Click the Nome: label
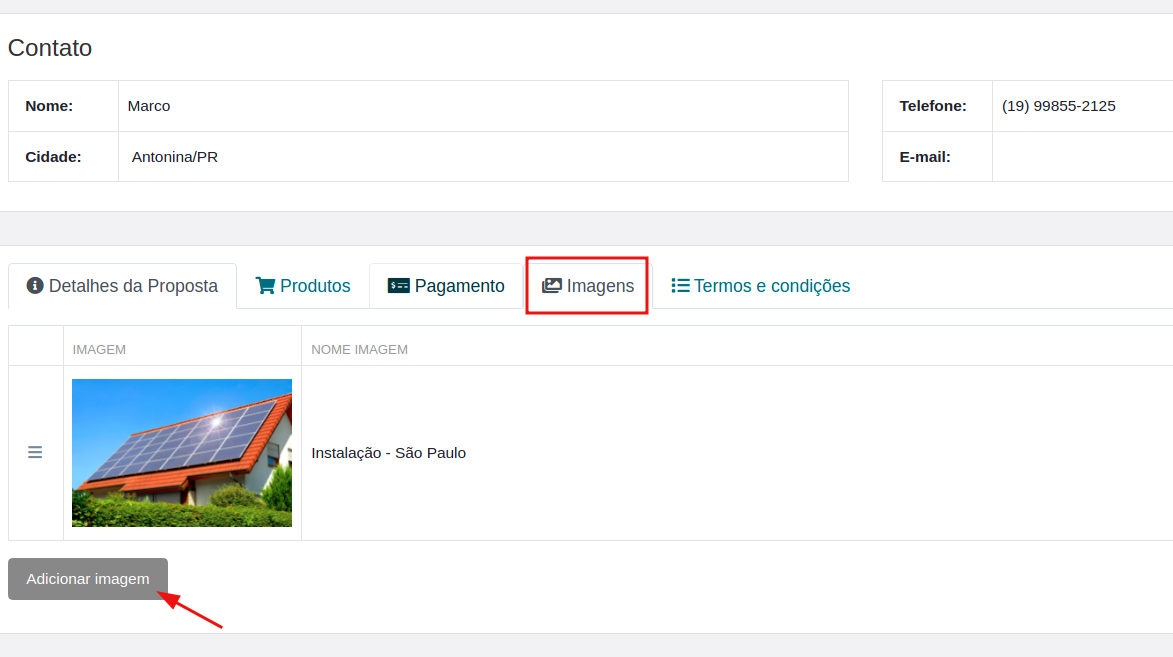The height and width of the screenshot is (657, 1173). (x=49, y=106)
